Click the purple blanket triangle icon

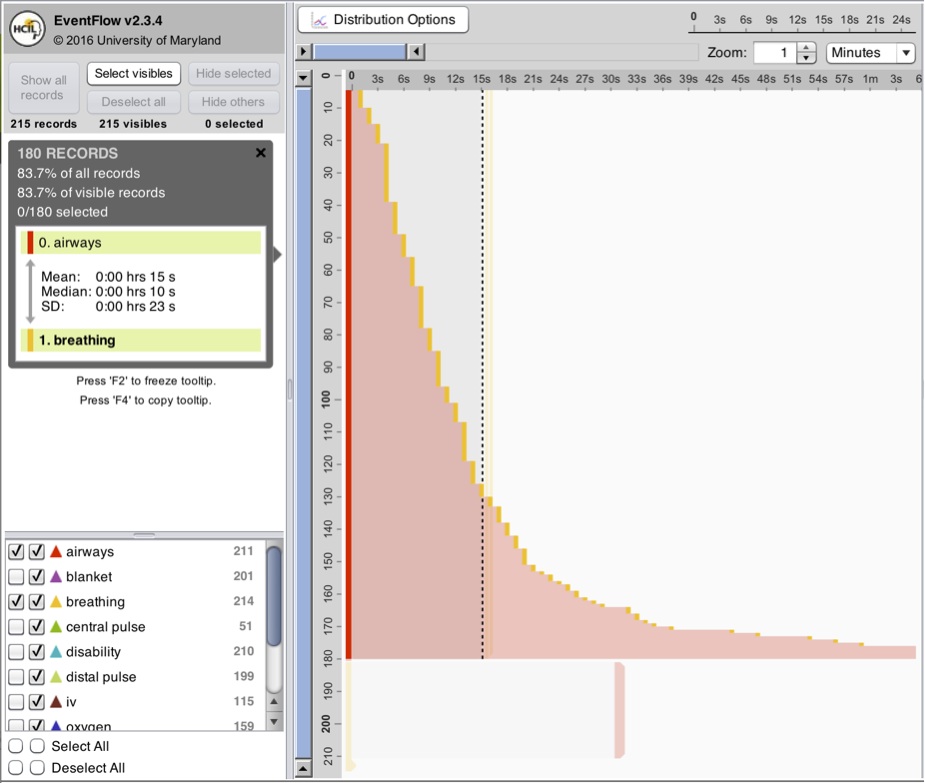tap(56, 577)
